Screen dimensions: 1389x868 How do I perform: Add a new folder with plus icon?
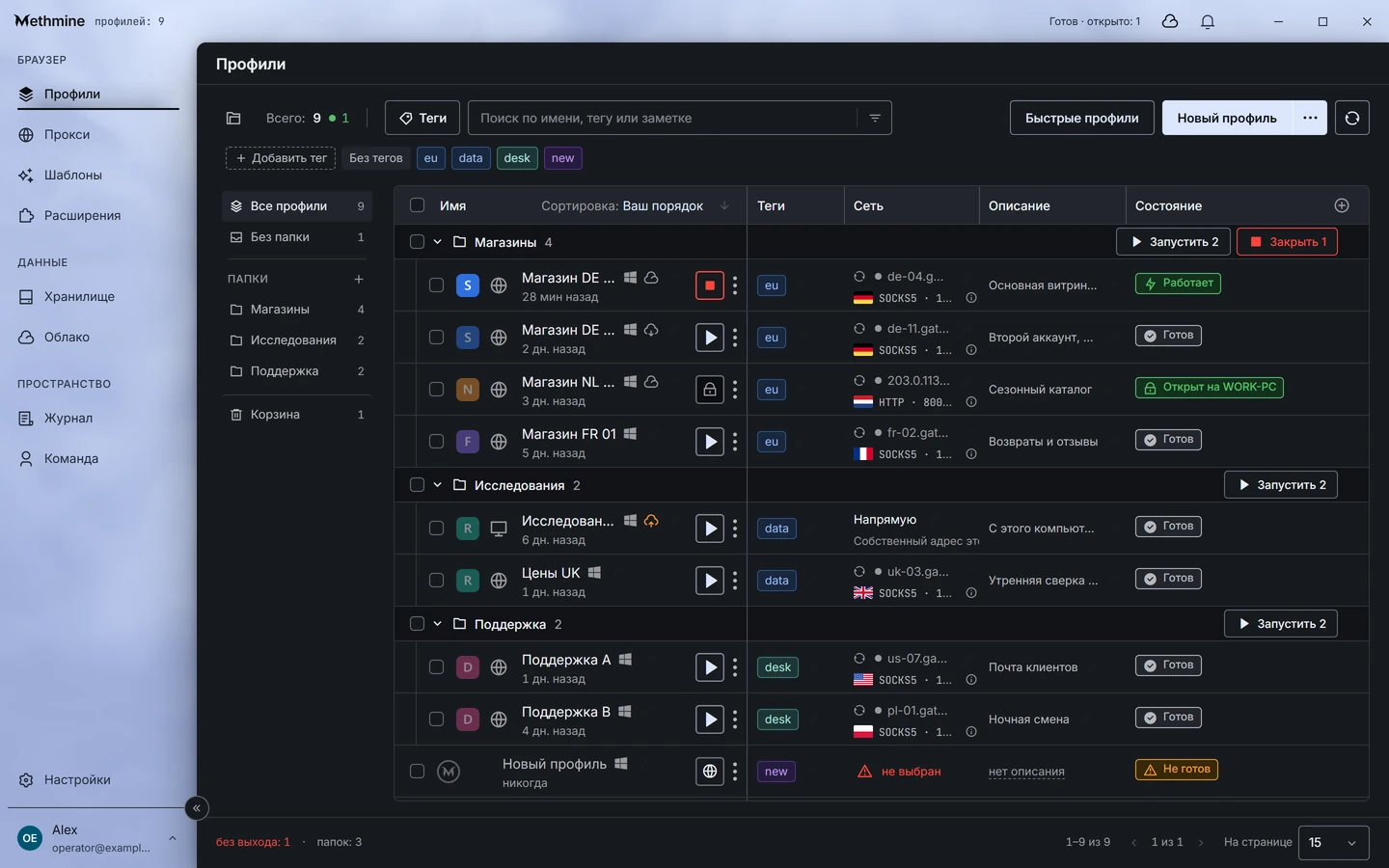[359, 279]
